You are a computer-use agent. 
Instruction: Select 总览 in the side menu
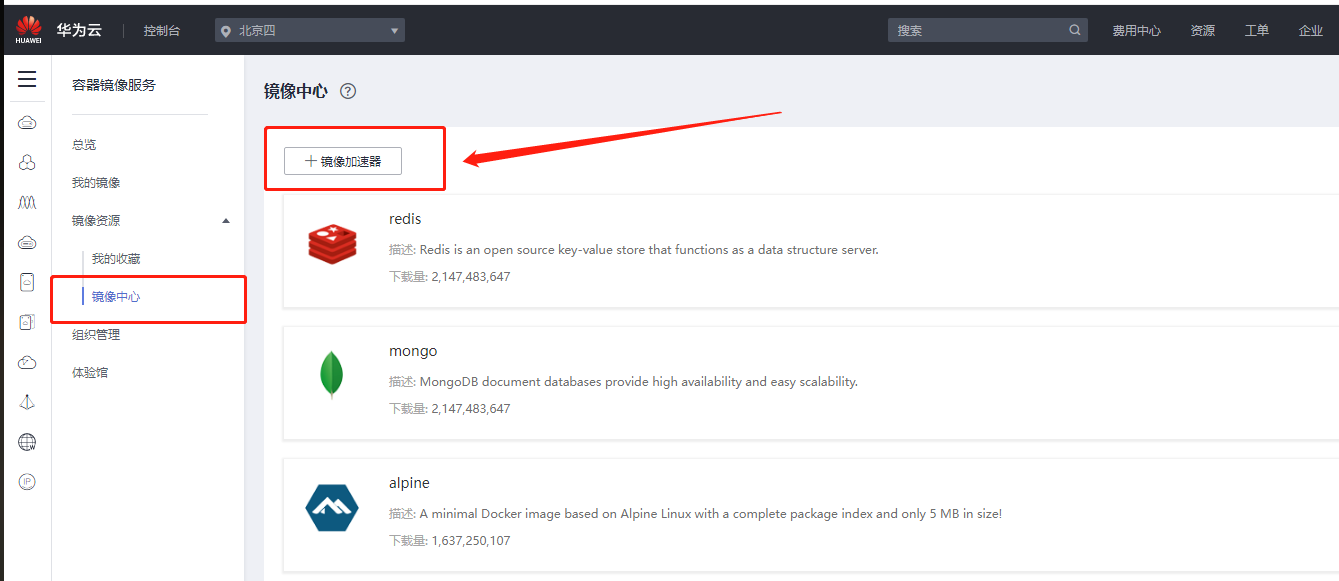point(84,145)
